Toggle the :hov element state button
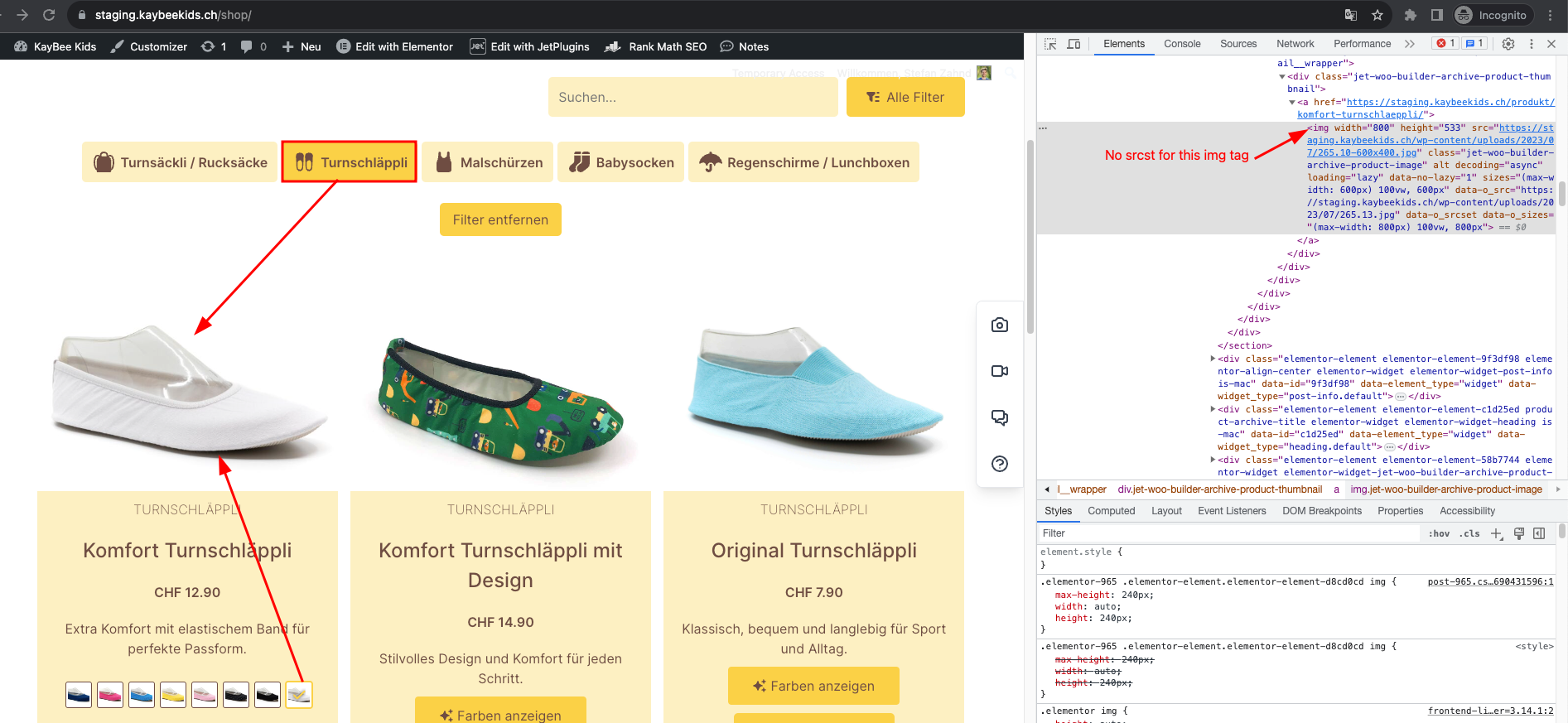The width and height of the screenshot is (1568, 723). pyautogui.click(x=1439, y=534)
